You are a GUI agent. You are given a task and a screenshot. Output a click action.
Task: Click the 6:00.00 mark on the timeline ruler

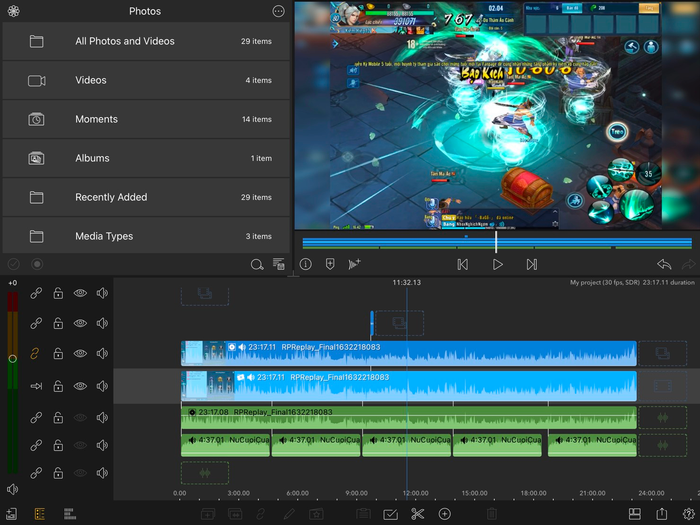[x=297, y=493]
